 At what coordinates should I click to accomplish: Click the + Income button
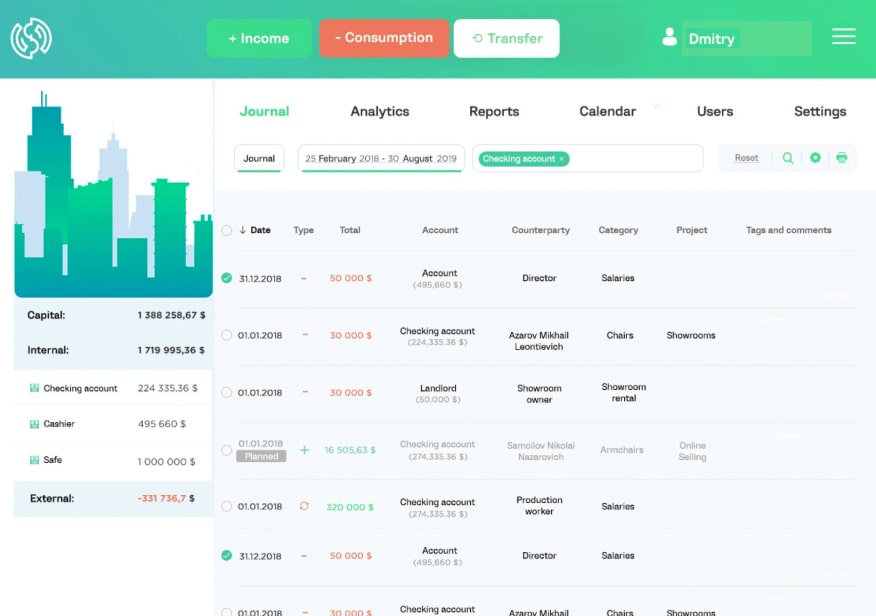[258, 38]
